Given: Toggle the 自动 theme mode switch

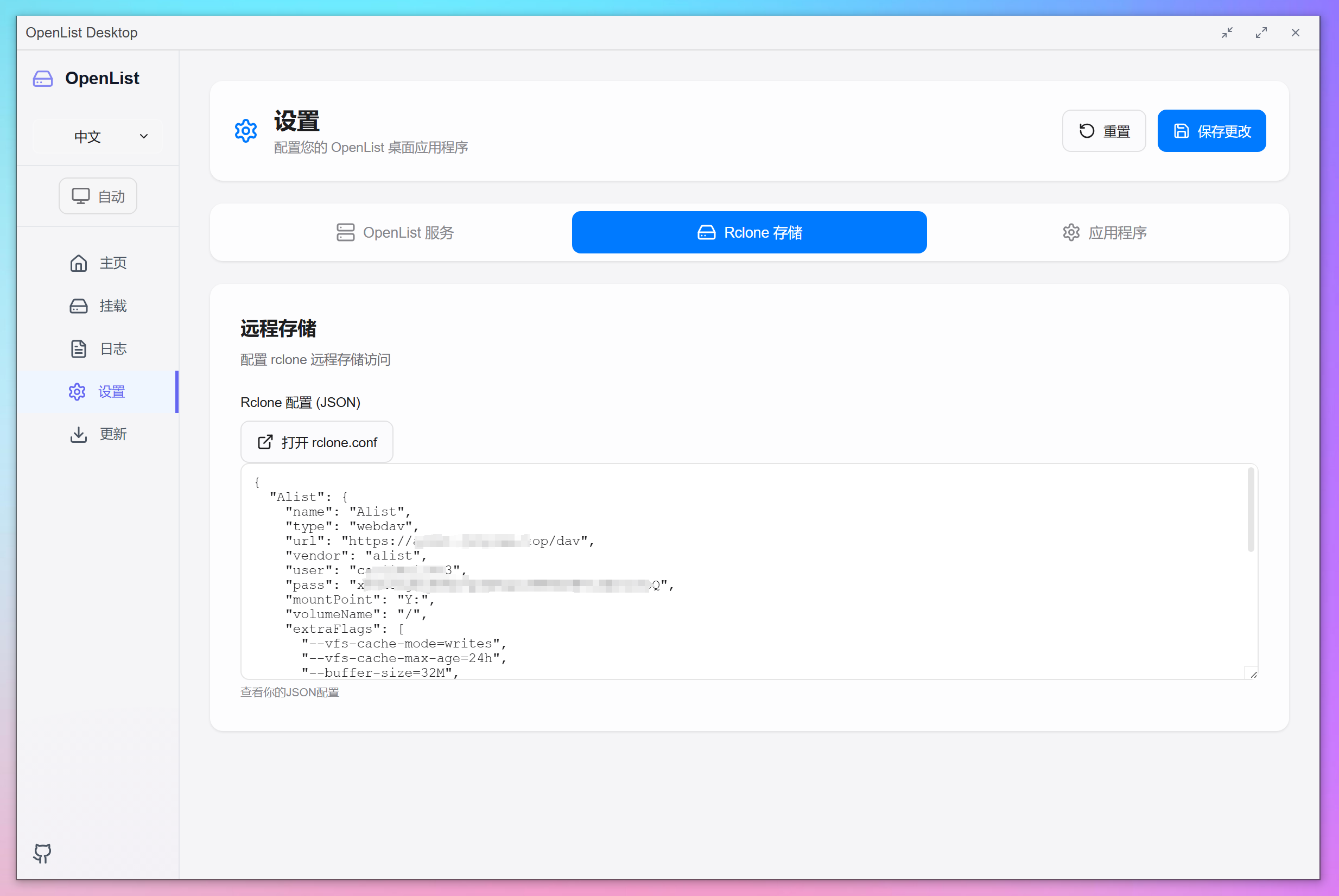Looking at the screenshot, I should [98, 195].
